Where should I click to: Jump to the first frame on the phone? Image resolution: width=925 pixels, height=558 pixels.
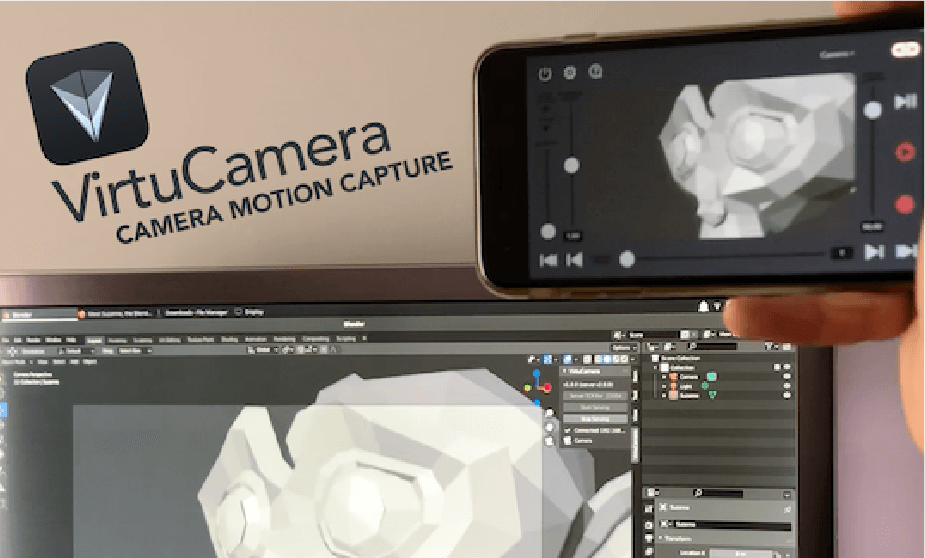pos(548,260)
